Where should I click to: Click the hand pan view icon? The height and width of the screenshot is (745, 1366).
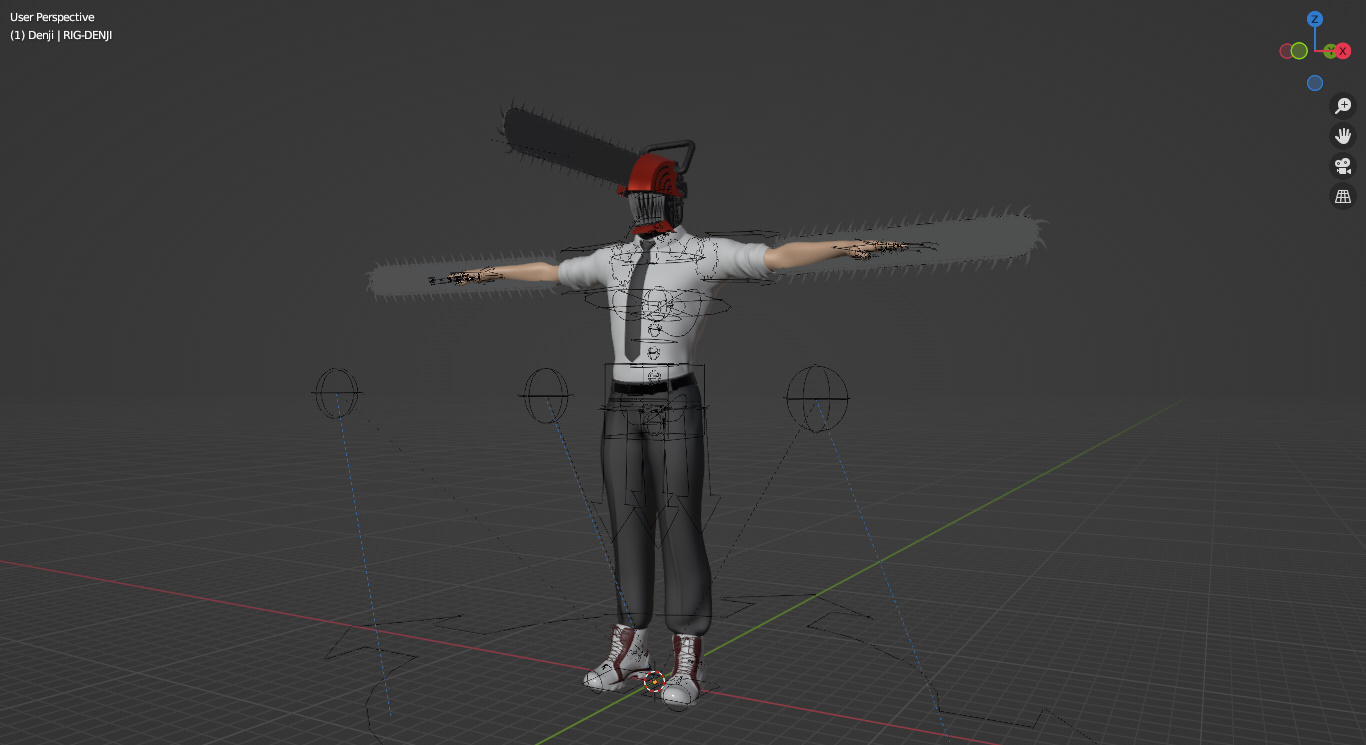point(1343,136)
